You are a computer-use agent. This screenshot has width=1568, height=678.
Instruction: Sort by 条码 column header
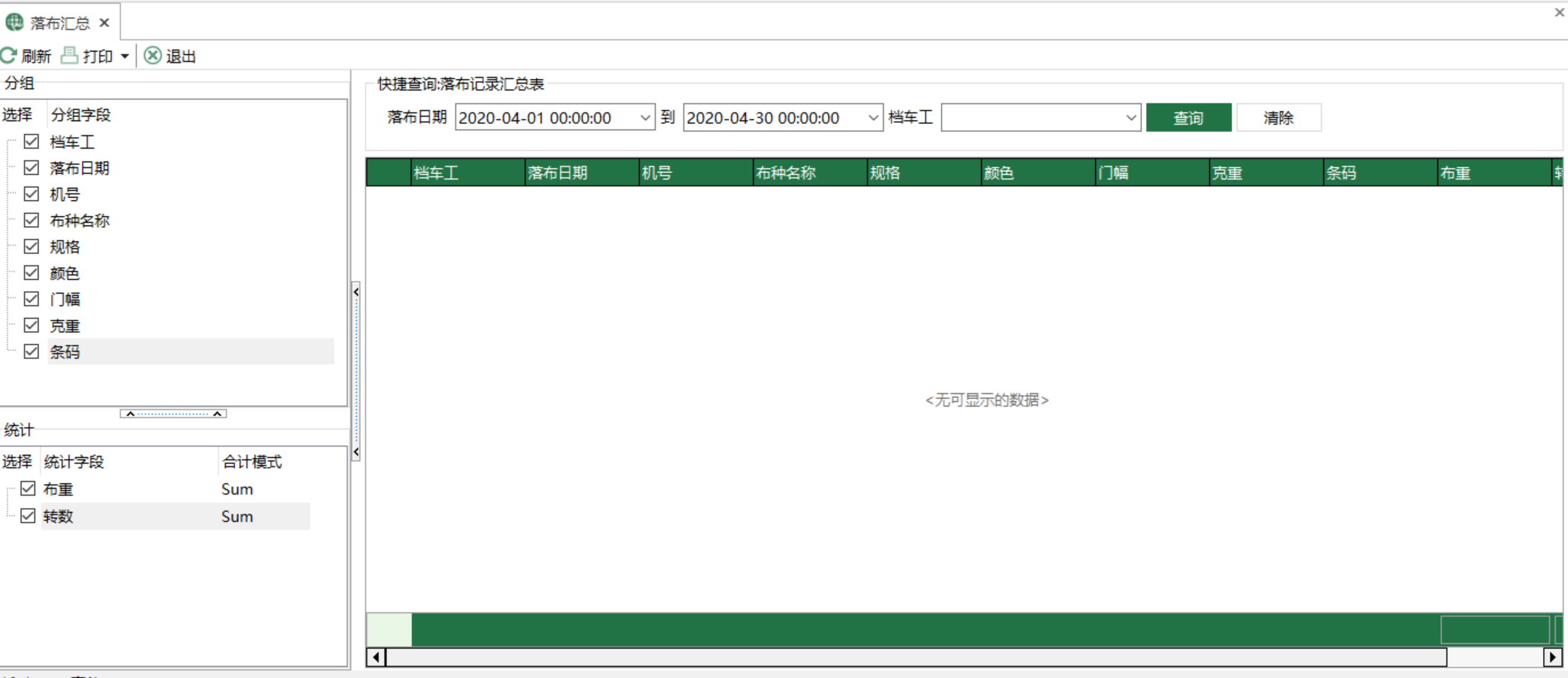click(x=1381, y=173)
